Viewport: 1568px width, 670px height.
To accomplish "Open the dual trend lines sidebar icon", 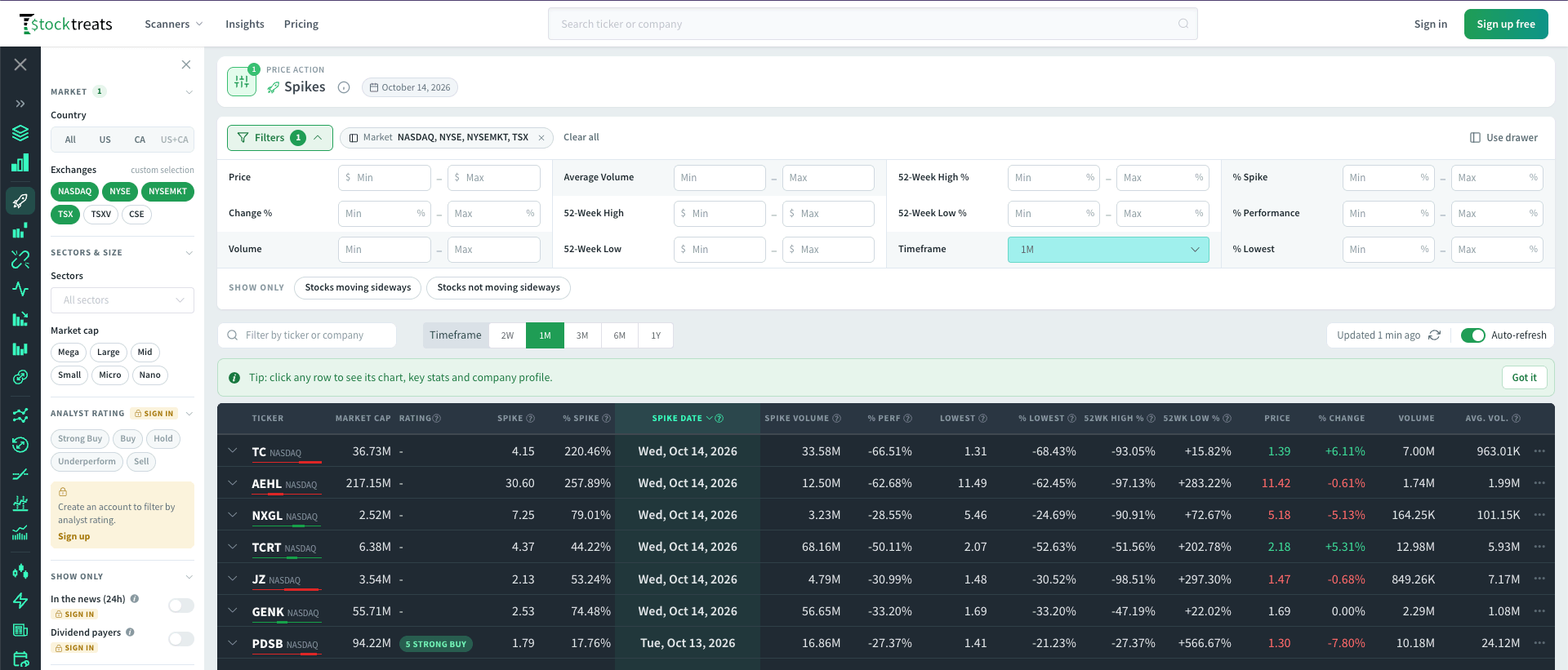I will click(20, 415).
